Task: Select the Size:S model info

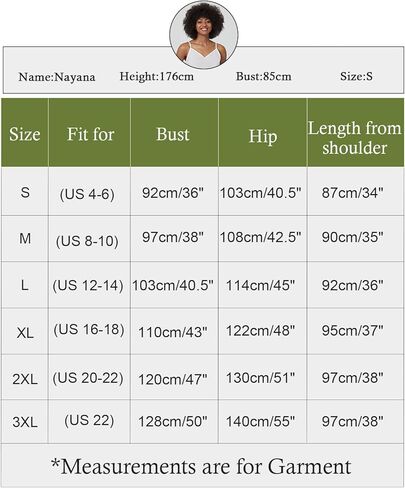Action: pyautogui.click(x=356, y=76)
